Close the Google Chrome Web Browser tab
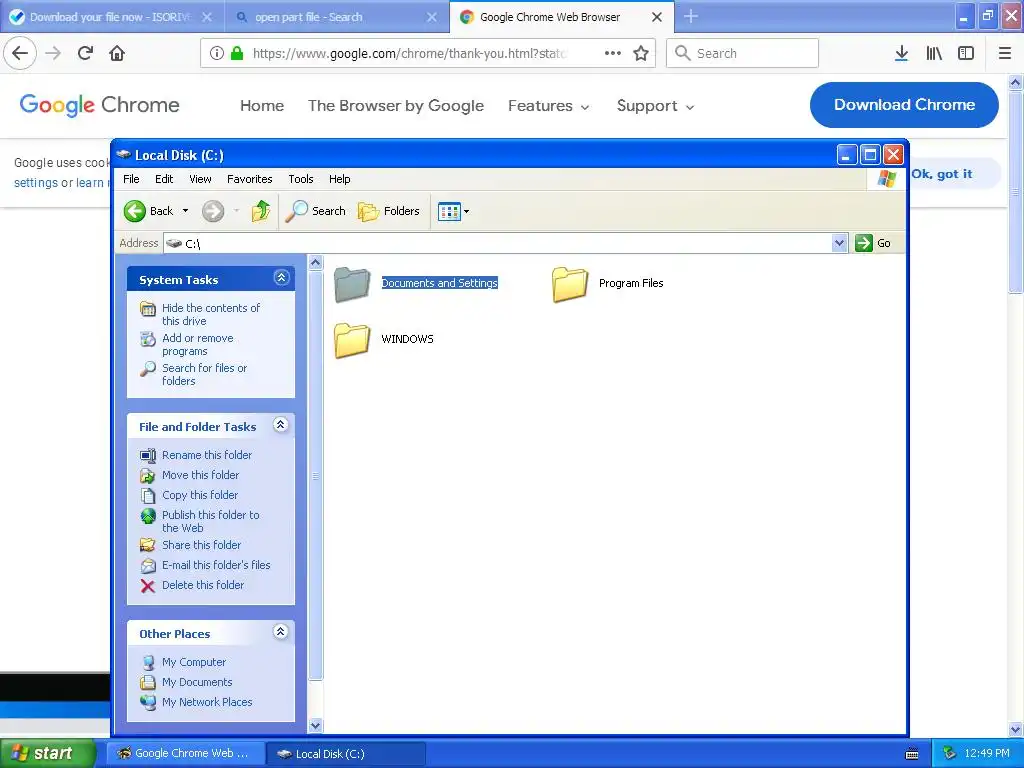 (x=657, y=17)
